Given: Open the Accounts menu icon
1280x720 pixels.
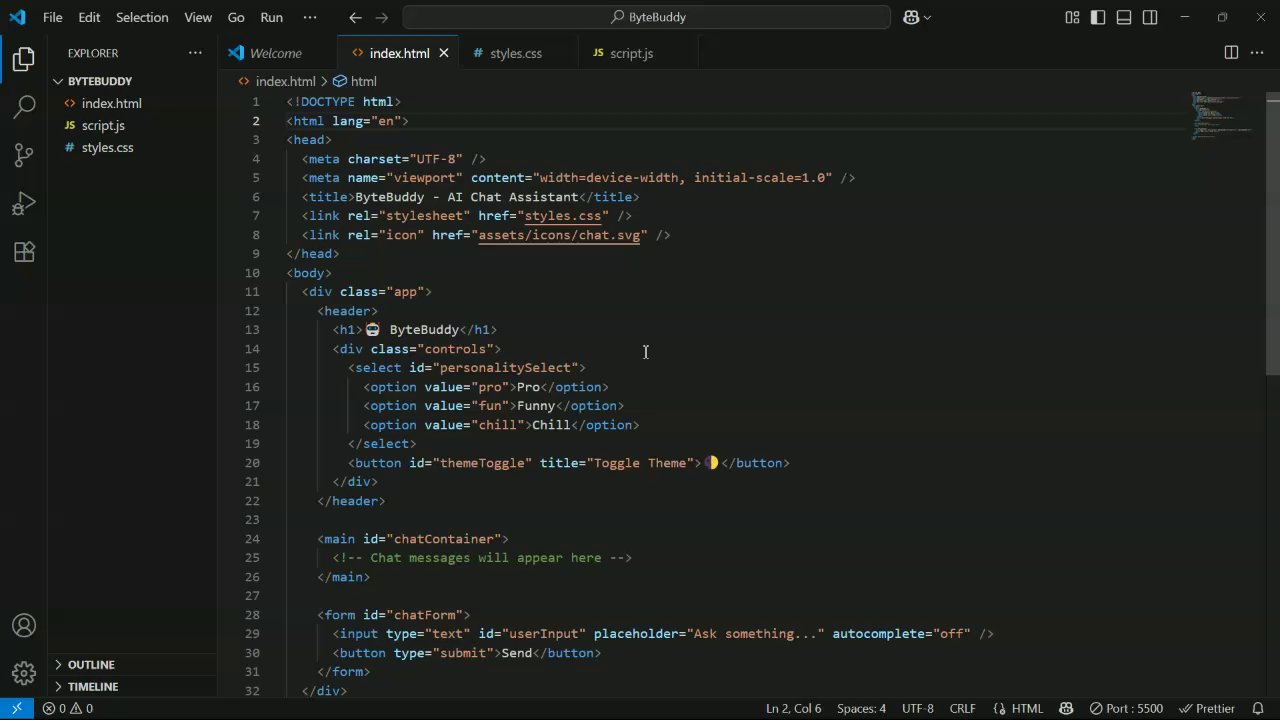Looking at the screenshot, I should (24, 626).
